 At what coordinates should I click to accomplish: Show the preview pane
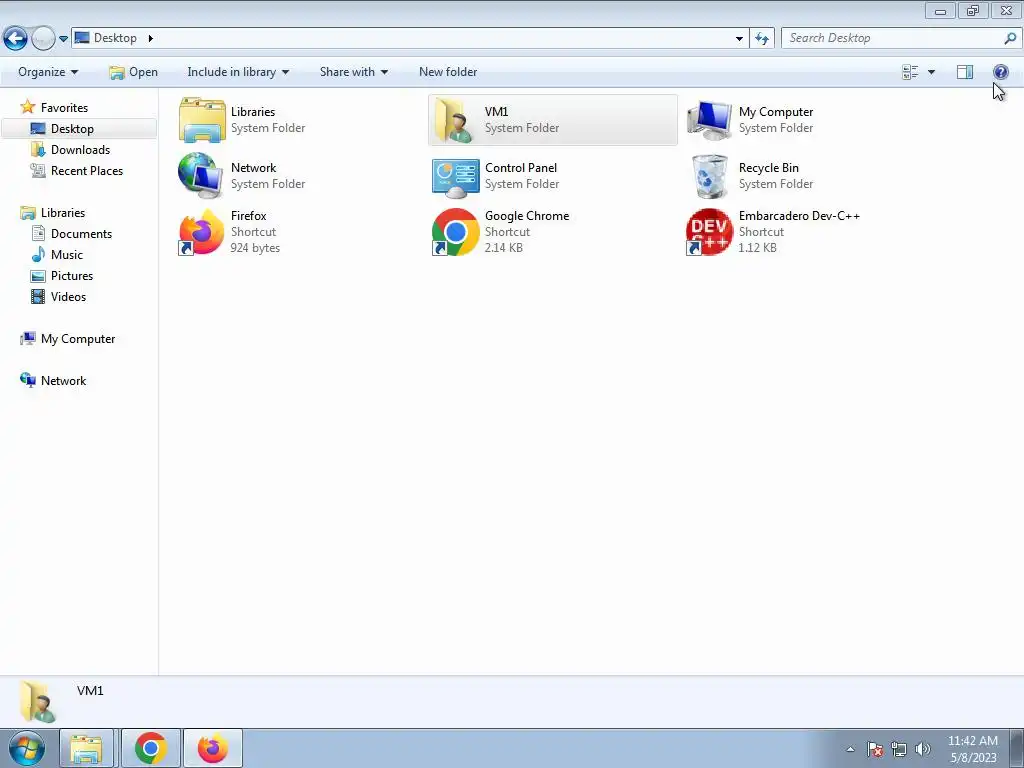965,72
